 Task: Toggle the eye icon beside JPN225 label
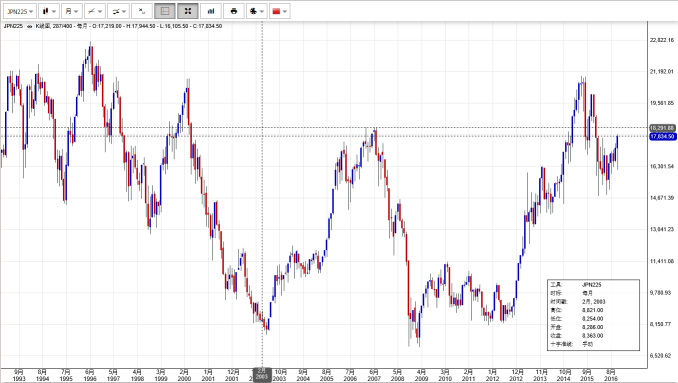tap(29, 26)
